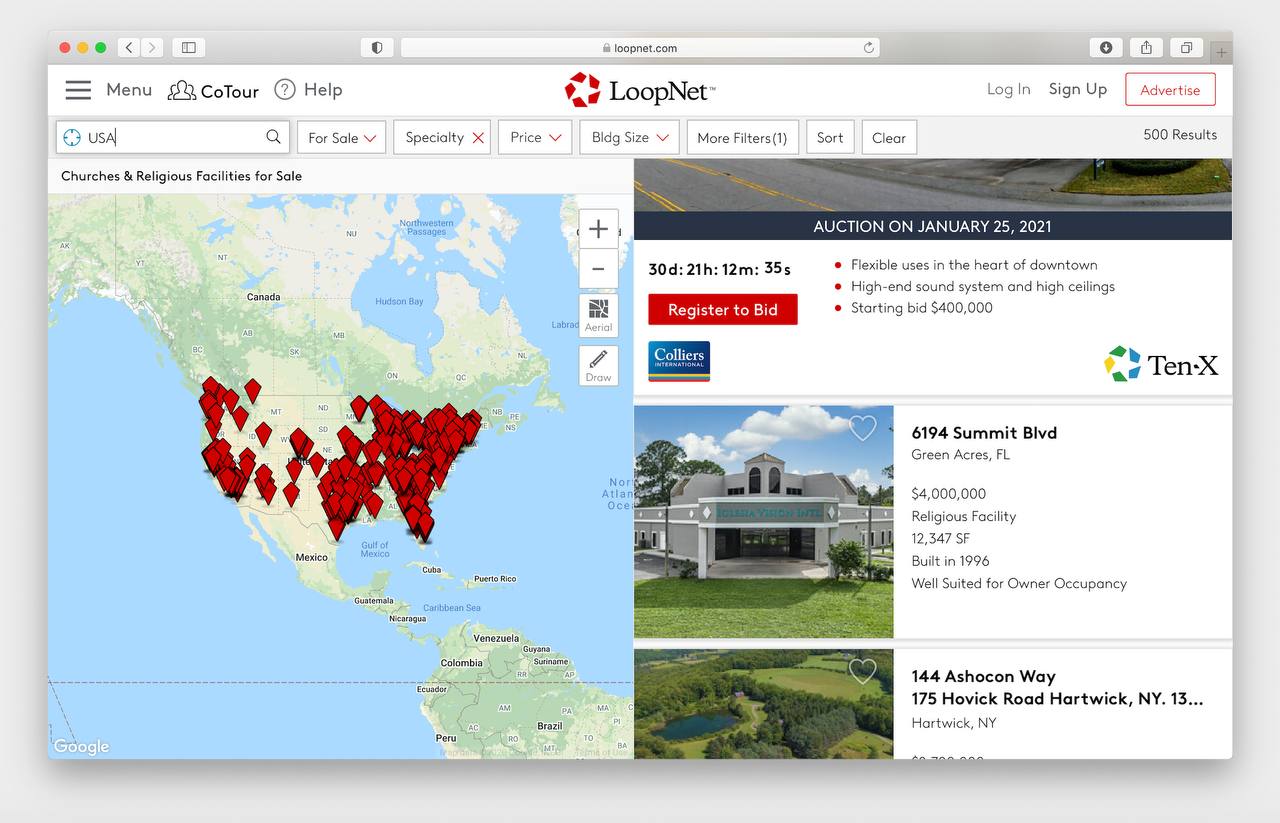Click the Ten-X logo
This screenshot has width=1280, height=823.
tap(1161, 364)
